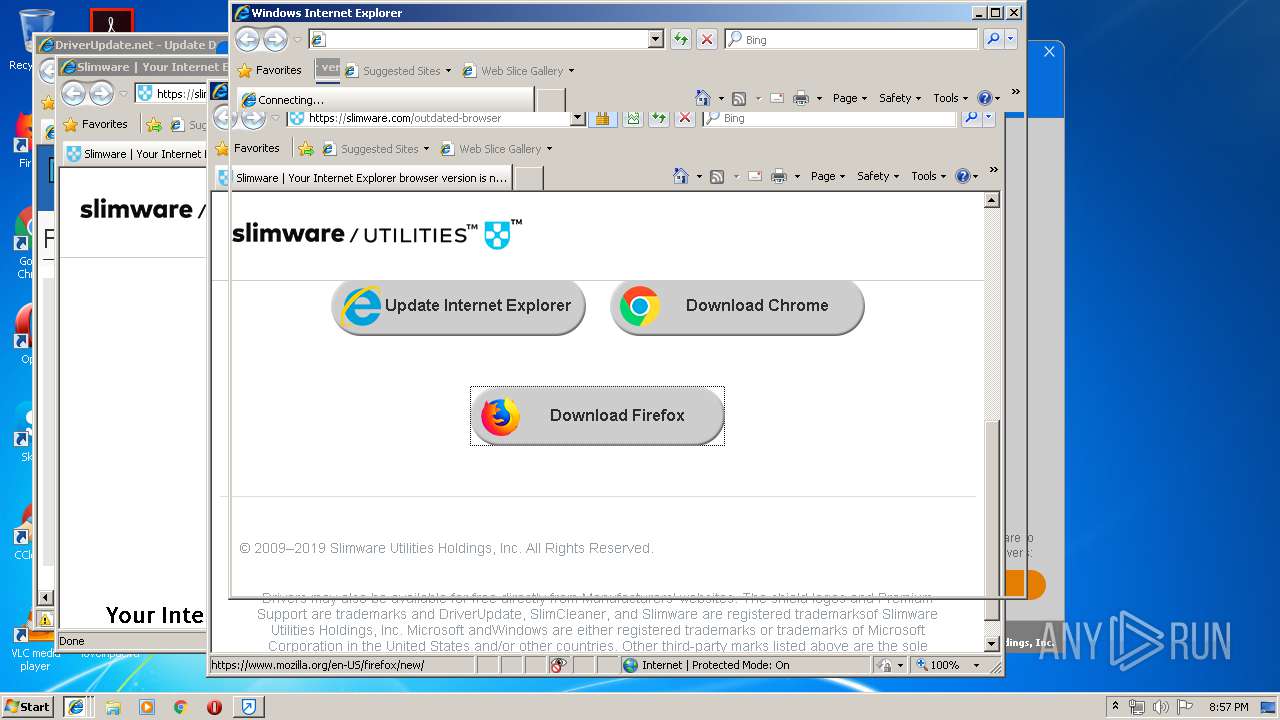Click the Bing search magnifier button in front window

(993, 39)
